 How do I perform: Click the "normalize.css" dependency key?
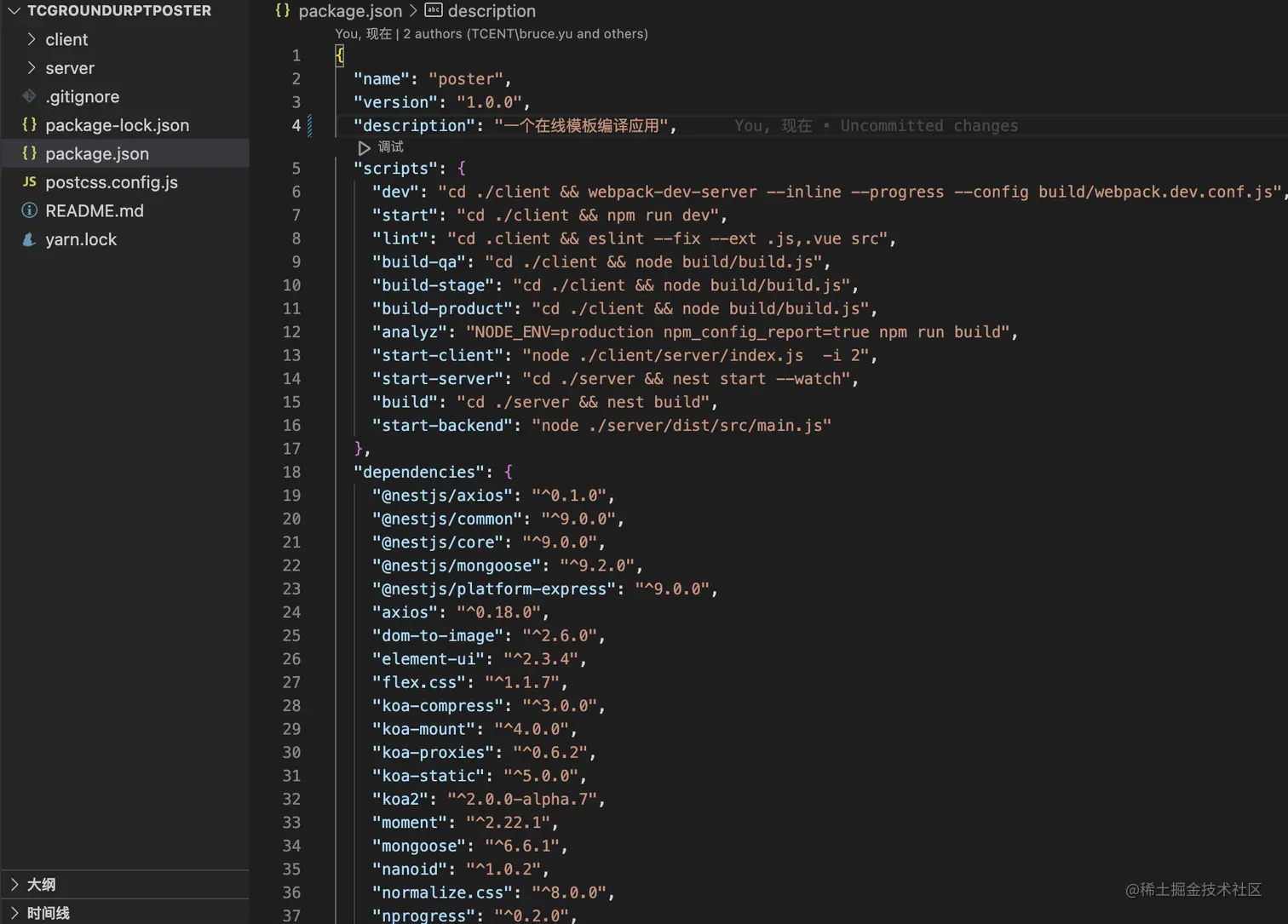click(x=443, y=892)
